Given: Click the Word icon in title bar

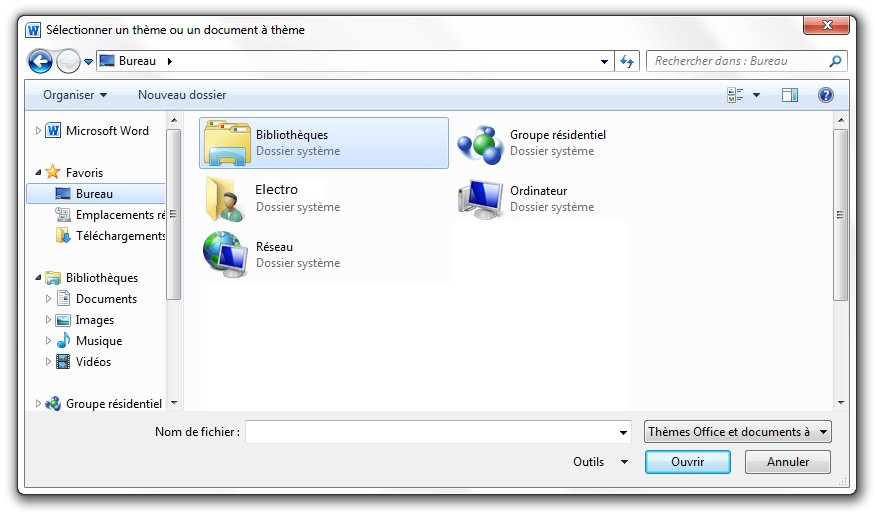Looking at the screenshot, I should 33,30.
